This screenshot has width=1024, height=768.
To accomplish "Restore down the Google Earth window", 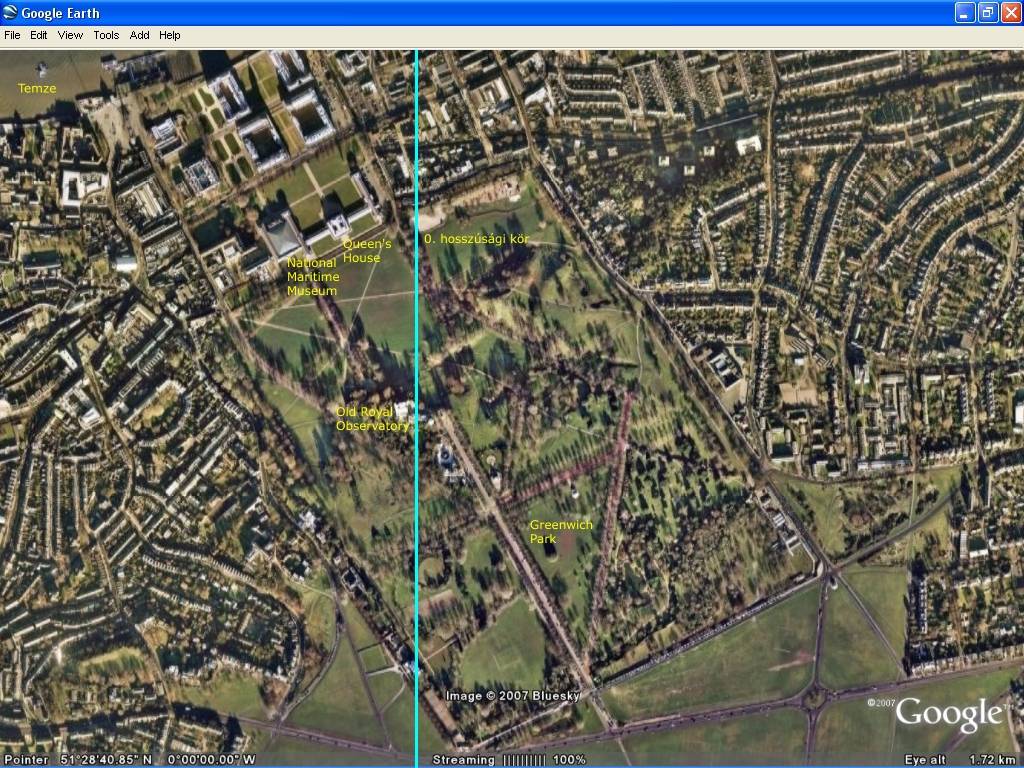I will [988, 12].
